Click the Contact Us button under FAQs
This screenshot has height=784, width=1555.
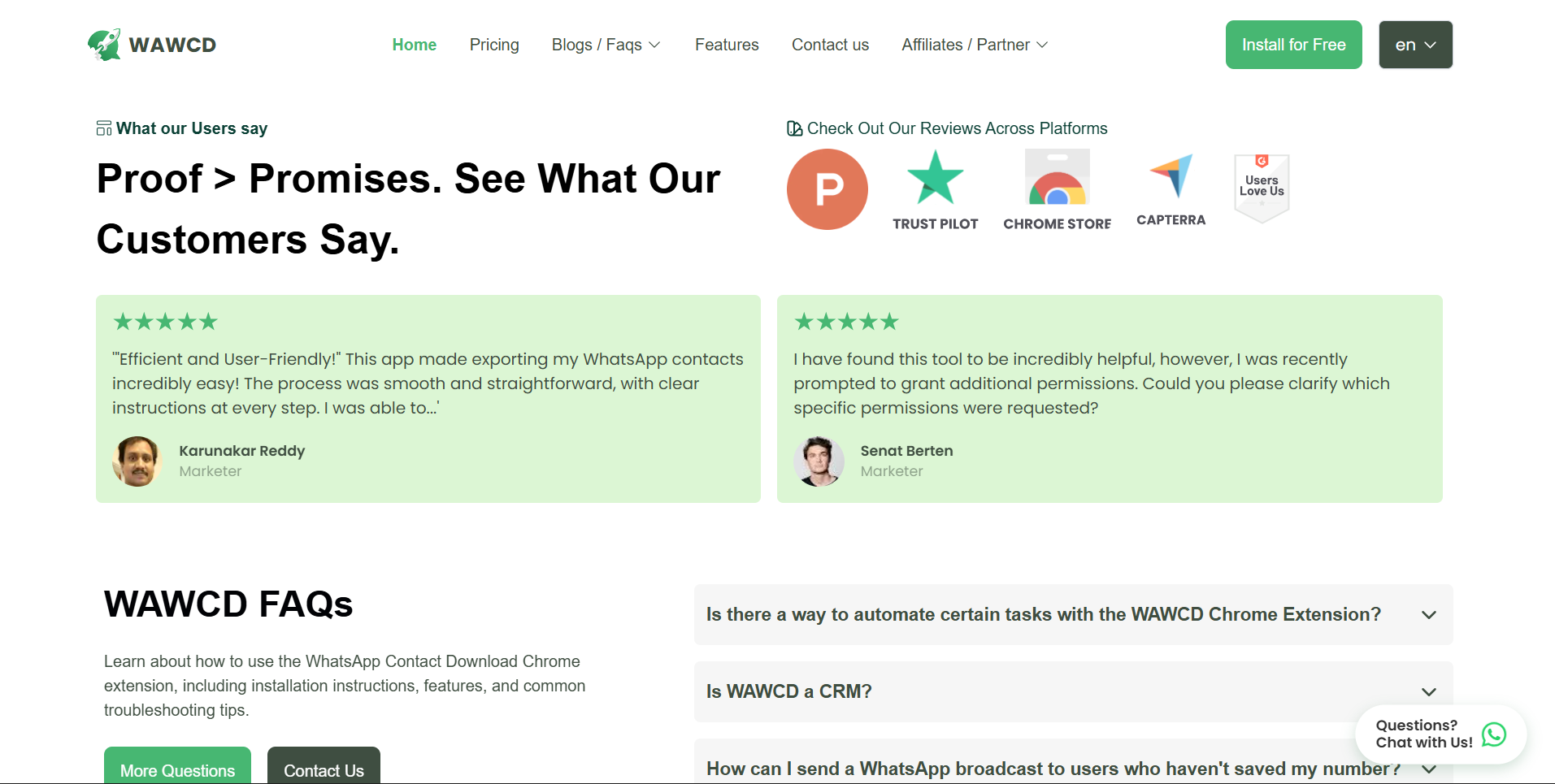(x=324, y=766)
